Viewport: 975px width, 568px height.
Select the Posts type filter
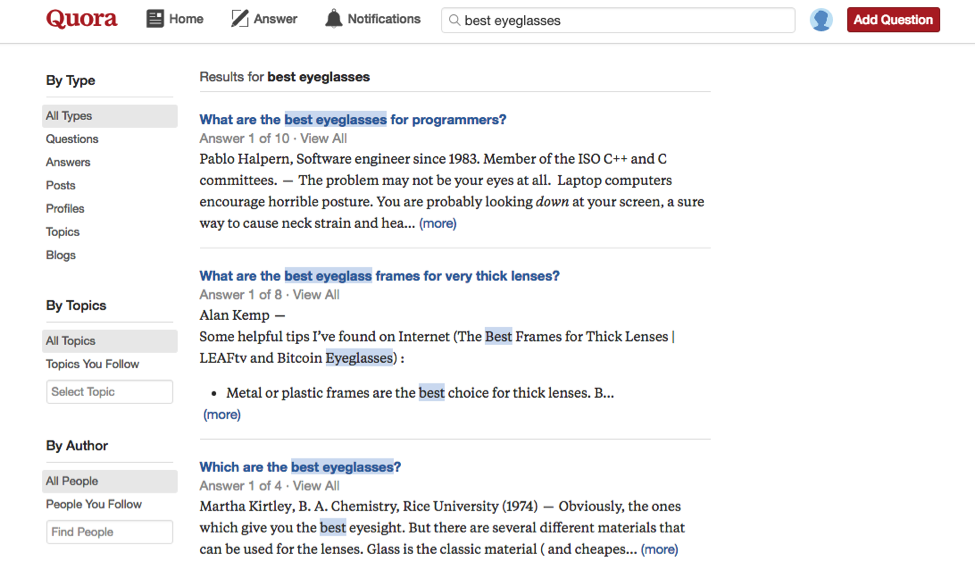pyautogui.click(x=61, y=185)
